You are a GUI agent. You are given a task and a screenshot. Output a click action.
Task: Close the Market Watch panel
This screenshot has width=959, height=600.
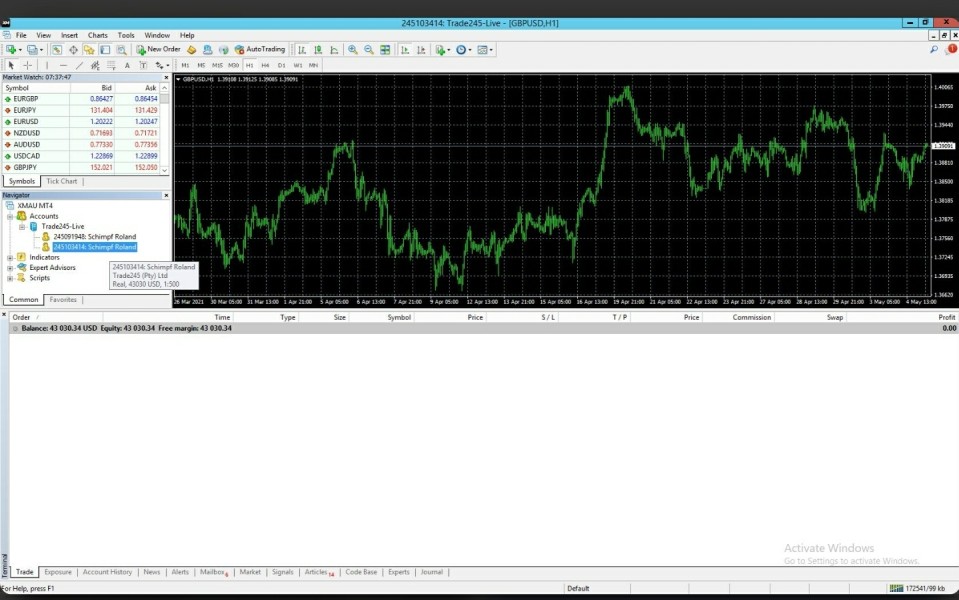tap(166, 78)
